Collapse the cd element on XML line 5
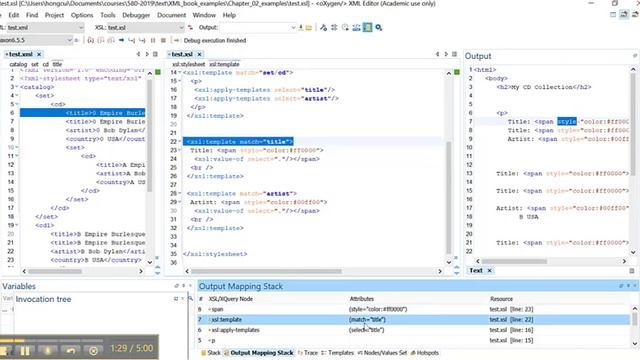 (17, 104)
